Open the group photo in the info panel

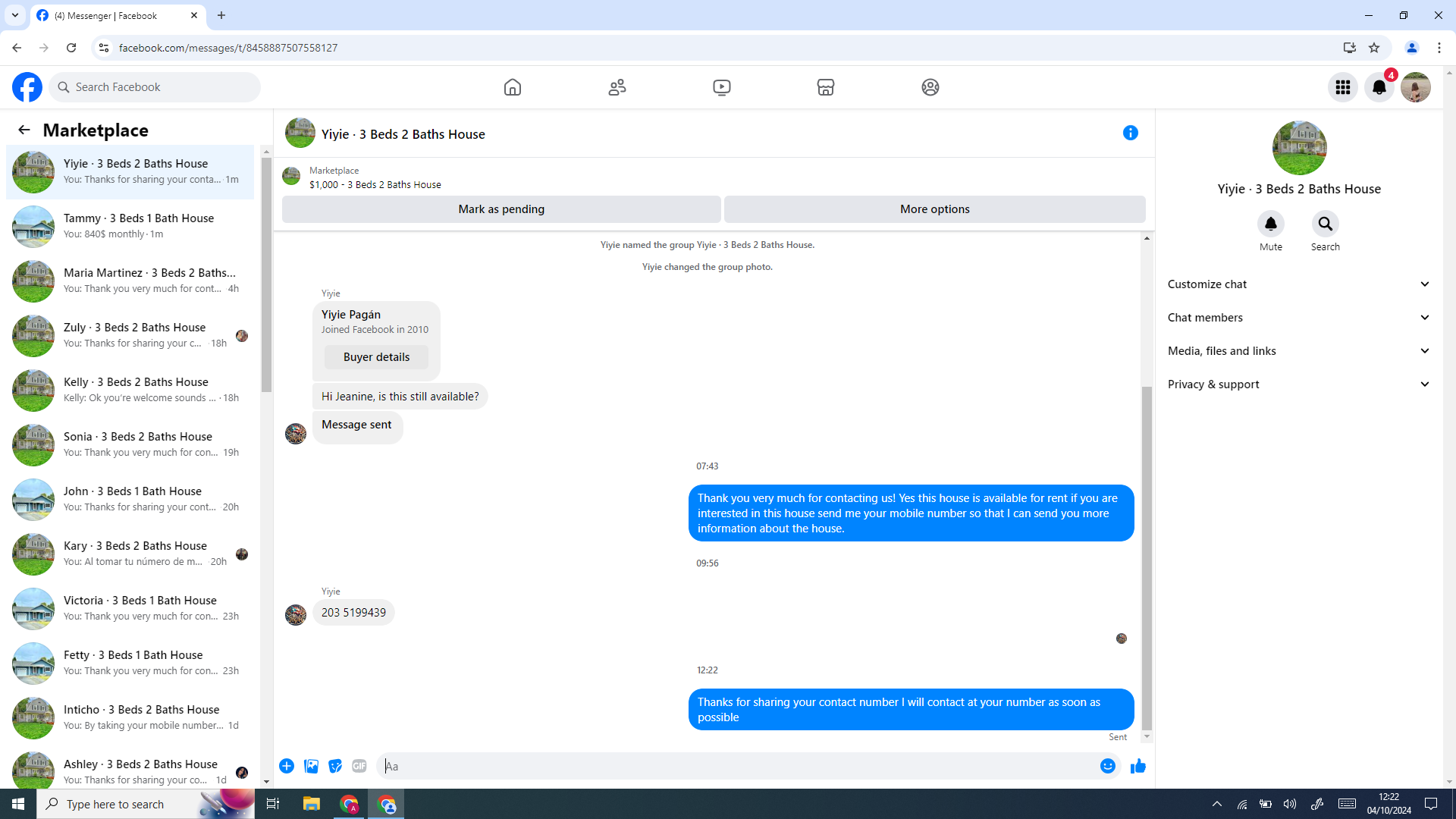point(1299,148)
